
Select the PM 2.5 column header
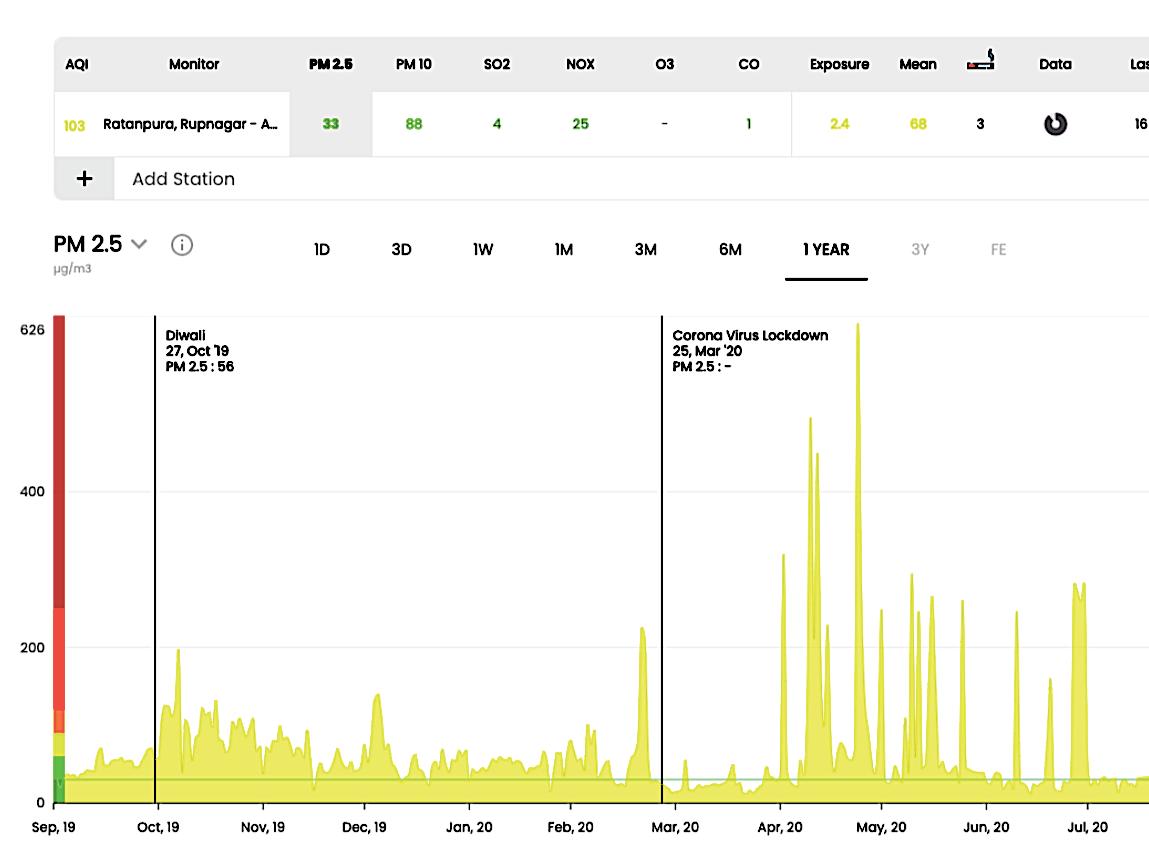click(330, 64)
